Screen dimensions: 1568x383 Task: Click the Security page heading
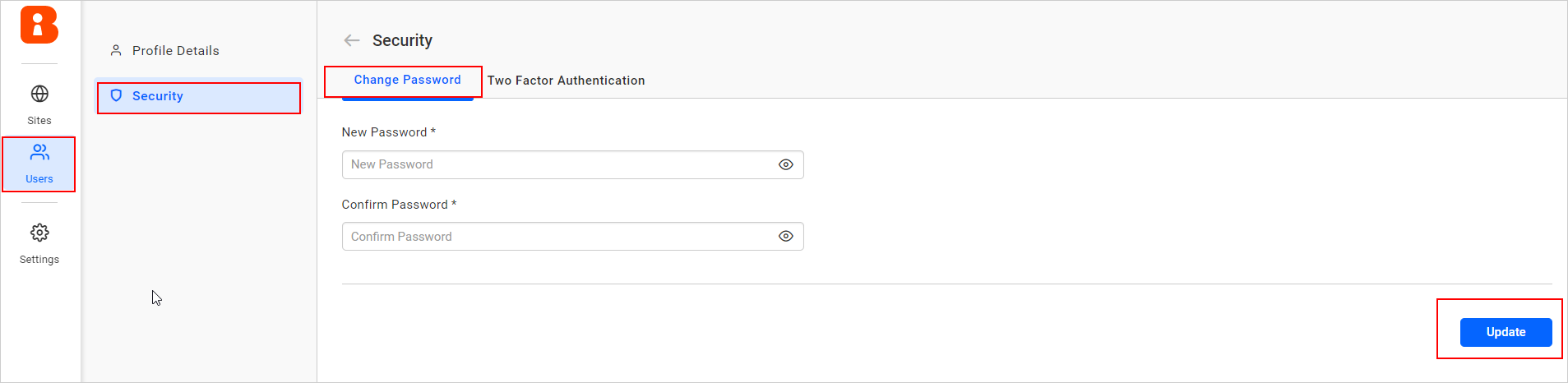[x=402, y=40]
